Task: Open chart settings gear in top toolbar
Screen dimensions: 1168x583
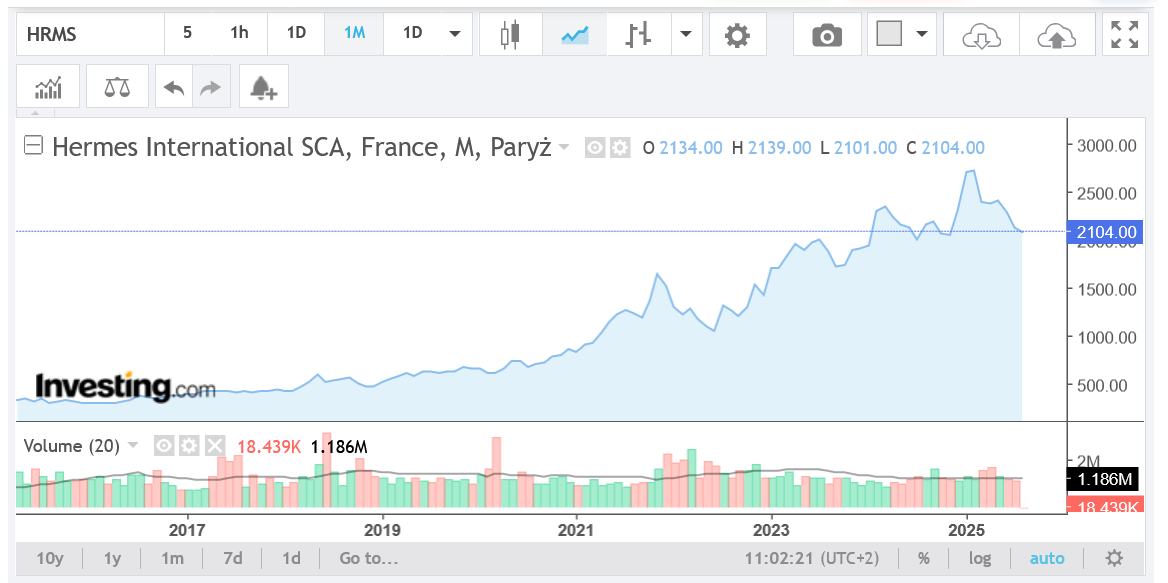Action: click(x=737, y=35)
